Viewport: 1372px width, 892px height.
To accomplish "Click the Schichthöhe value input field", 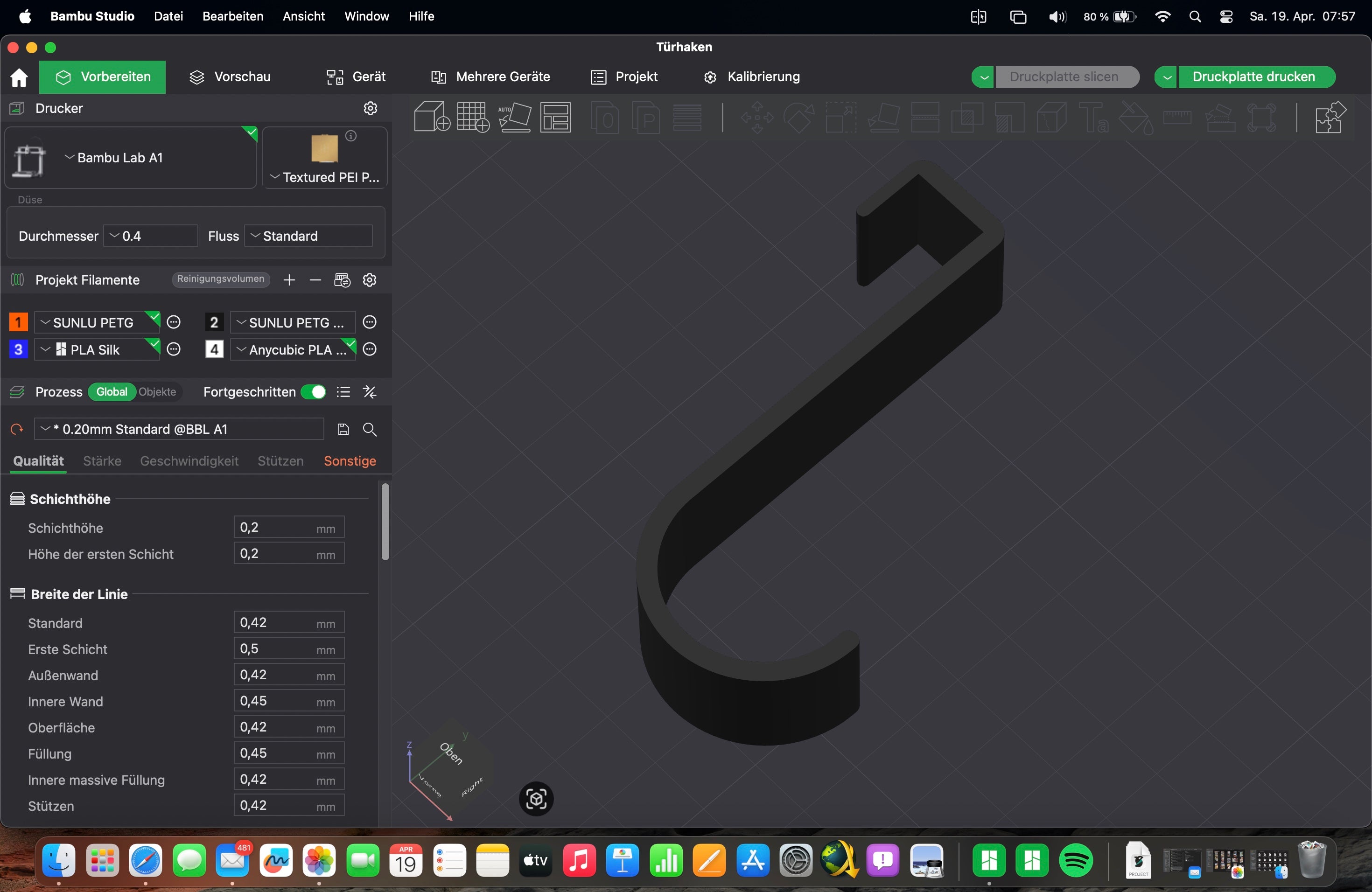I will (289, 528).
